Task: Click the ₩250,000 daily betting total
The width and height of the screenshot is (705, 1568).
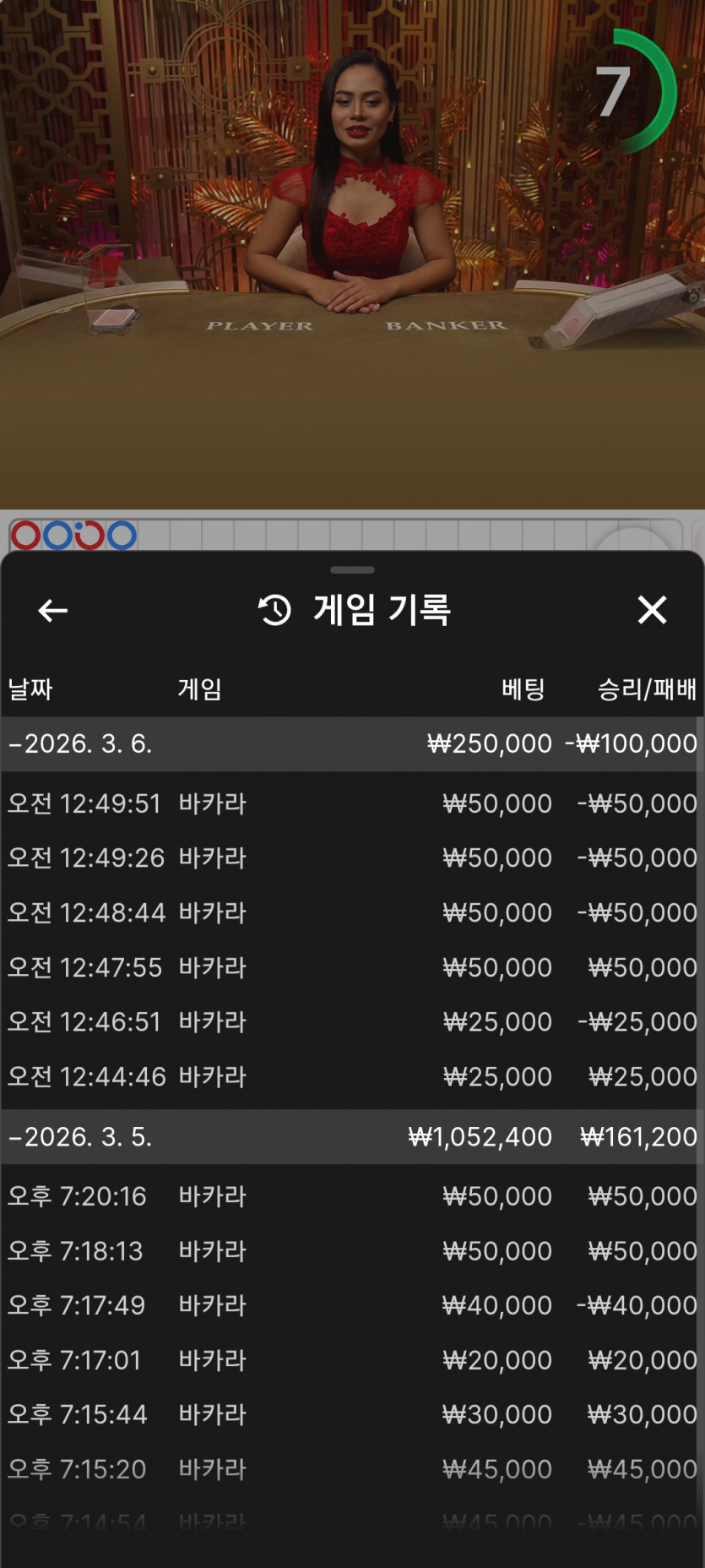Action: 489,743
